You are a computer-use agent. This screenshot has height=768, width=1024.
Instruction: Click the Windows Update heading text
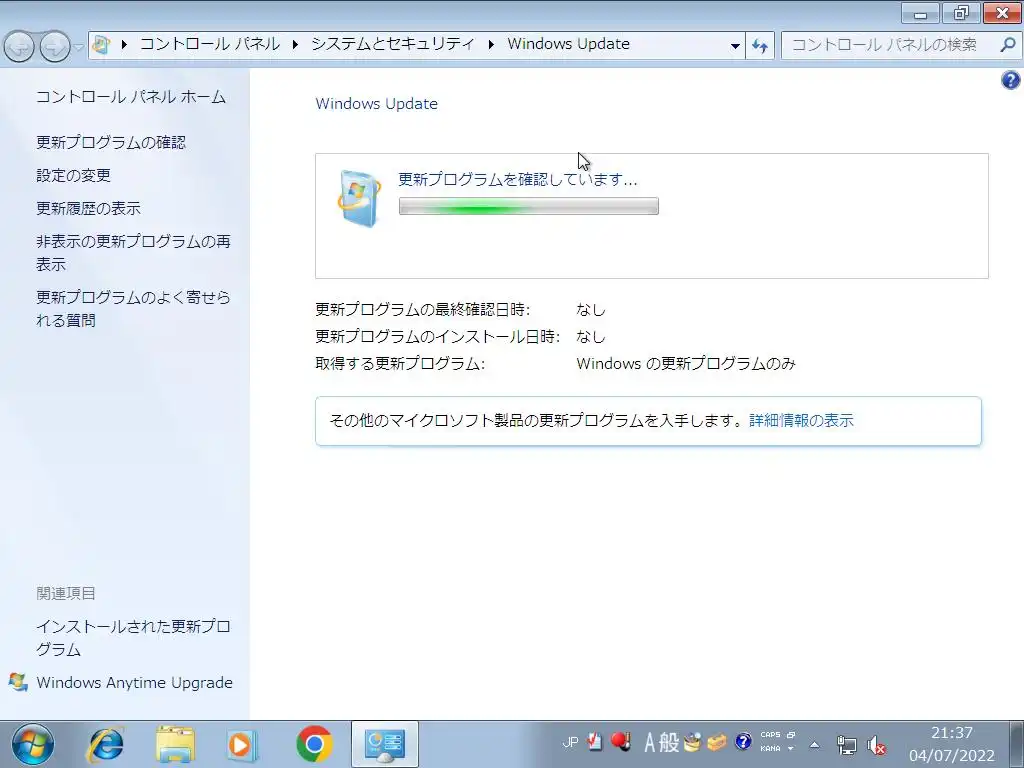click(377, 104)
